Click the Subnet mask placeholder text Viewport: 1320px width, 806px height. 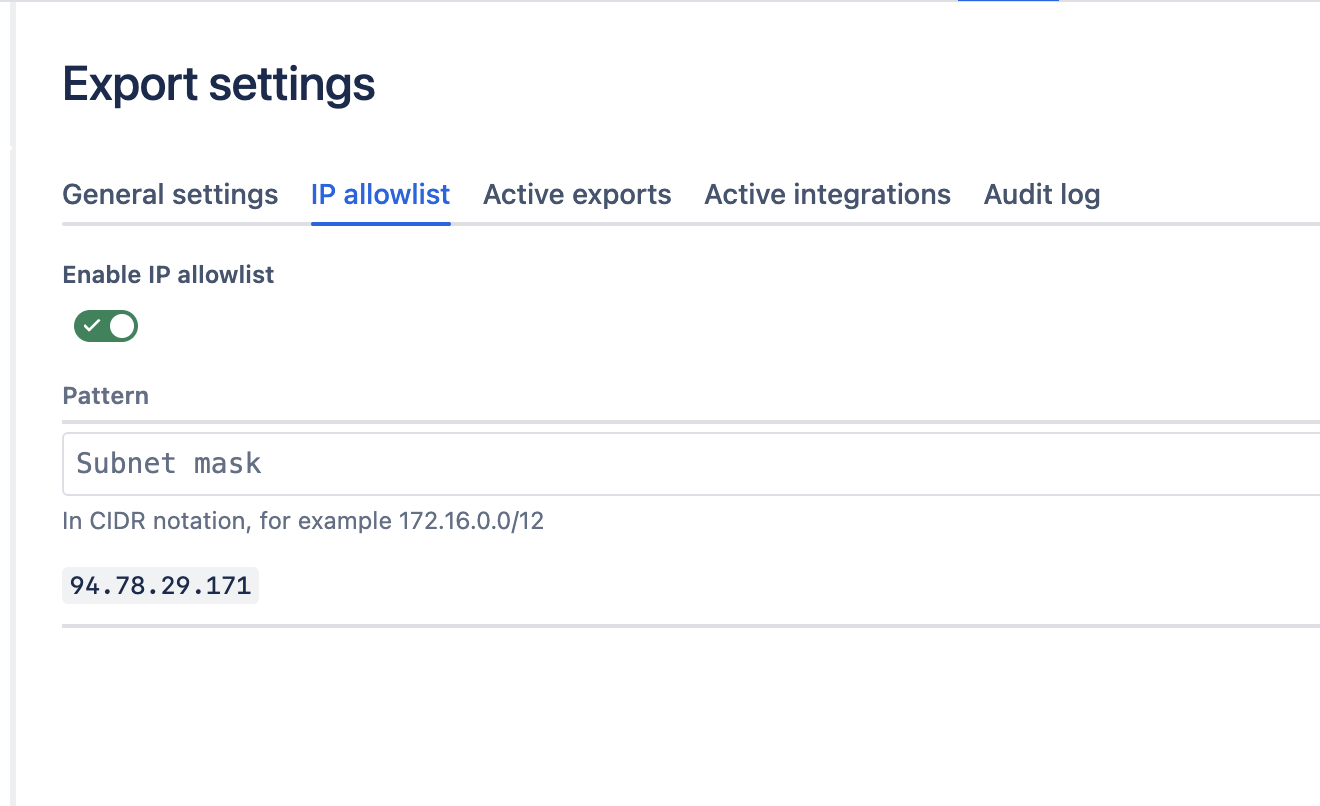point(169,464)
